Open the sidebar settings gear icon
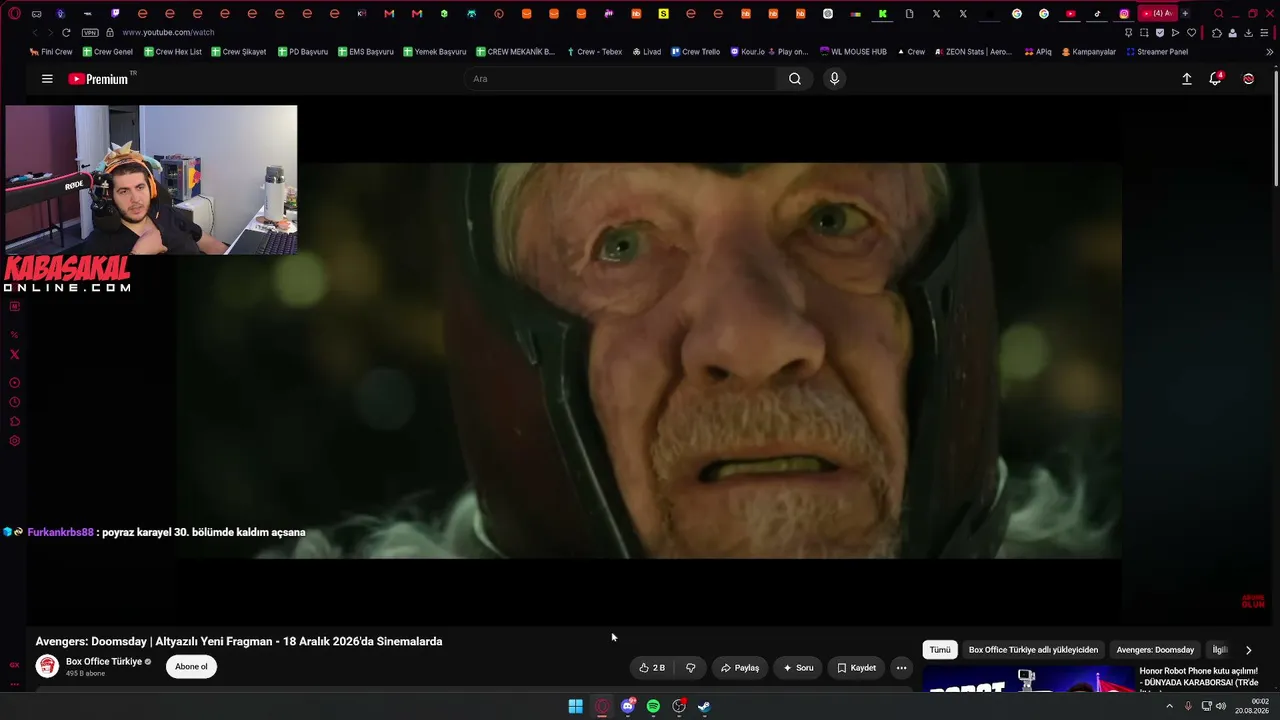1280x720 pixels. 14,441
